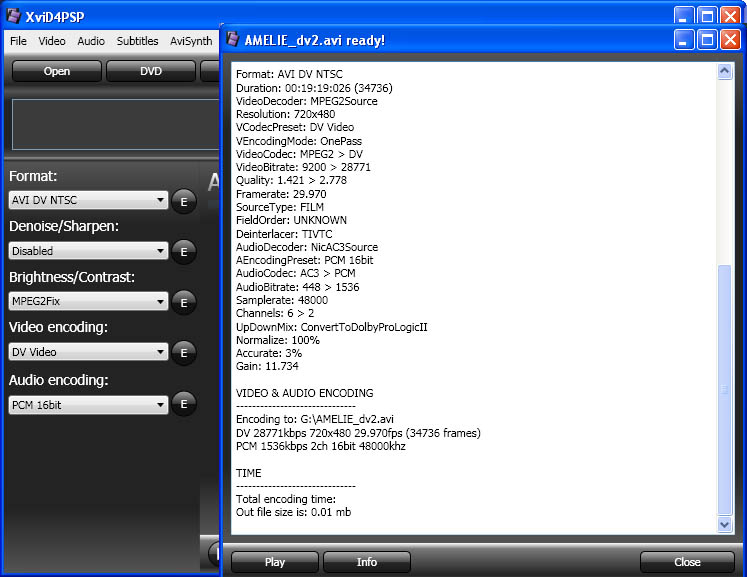This screenshot has height=577, width=747.
Task: Click the 'VCodecPreset: DV Video' log line
Action: pyautogui.click(x=295, y=127)
